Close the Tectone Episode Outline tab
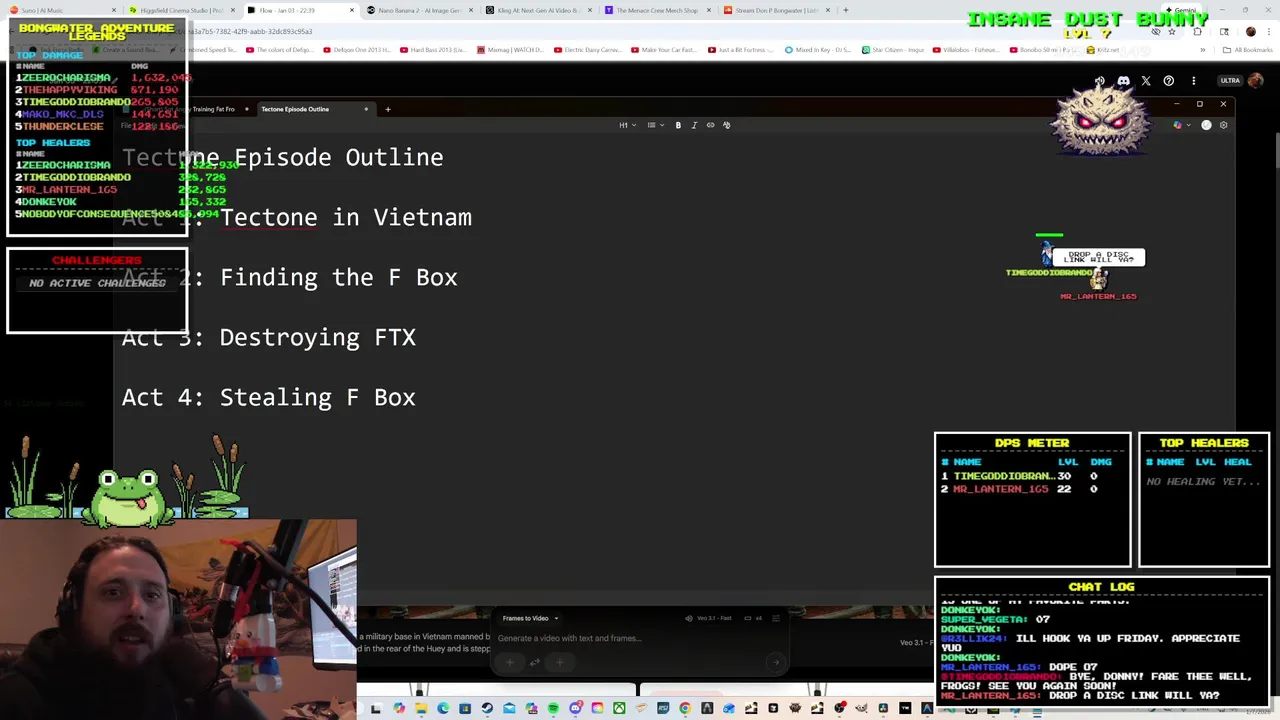1280x720 pixels. click(x=366, y=109)
